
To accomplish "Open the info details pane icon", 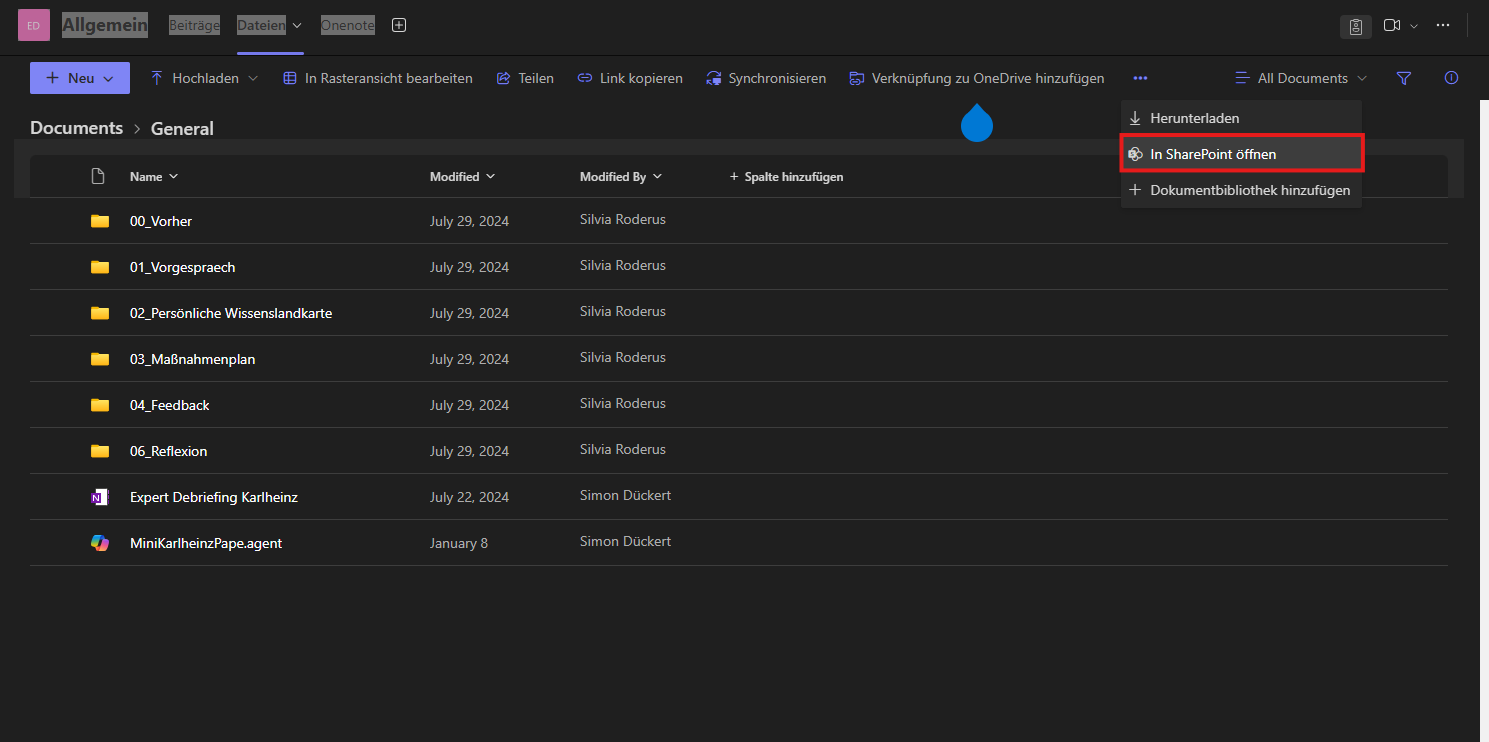I will tap(1451, 78).
